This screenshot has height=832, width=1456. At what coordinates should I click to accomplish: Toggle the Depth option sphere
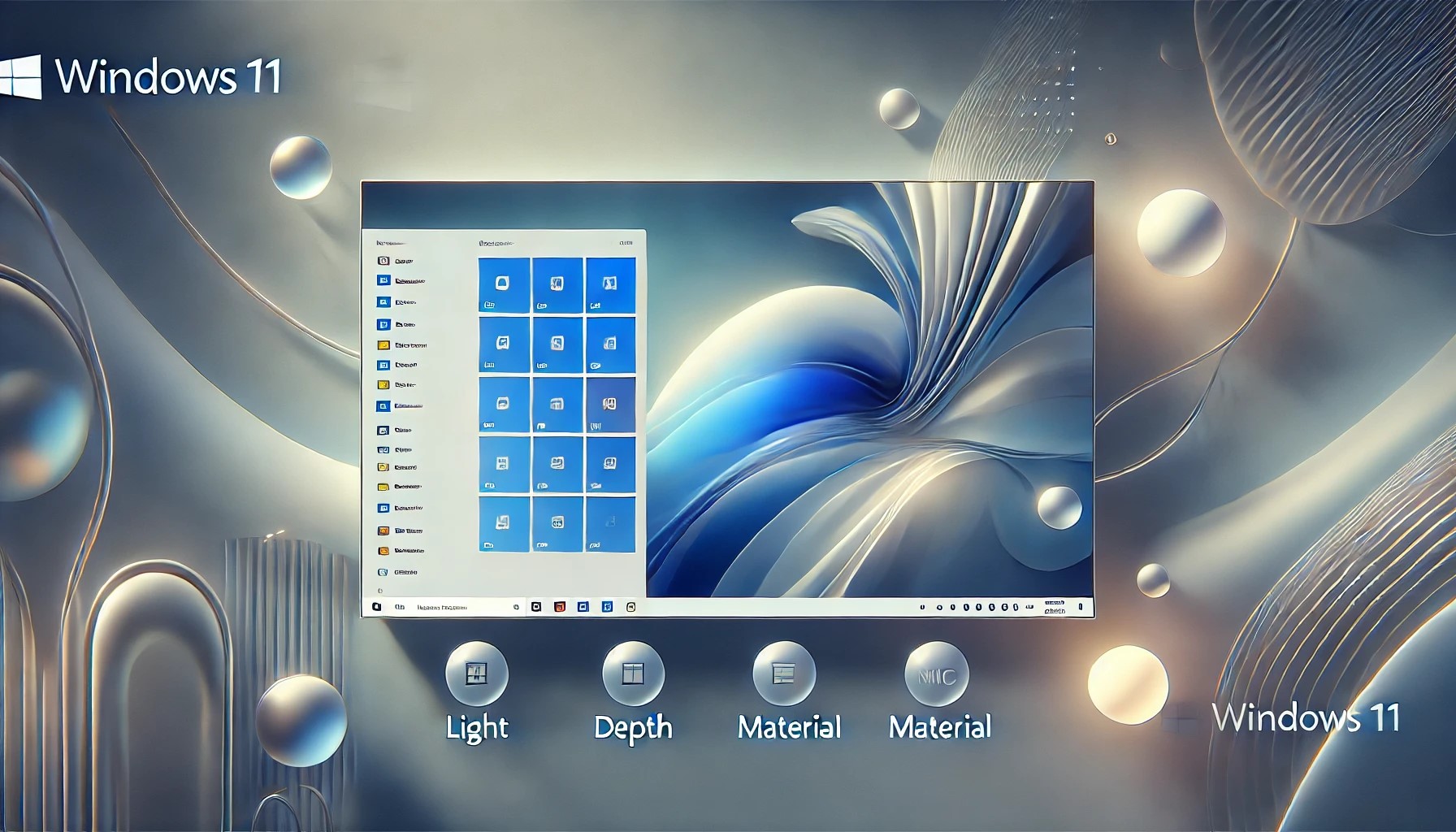coord(635,673)
